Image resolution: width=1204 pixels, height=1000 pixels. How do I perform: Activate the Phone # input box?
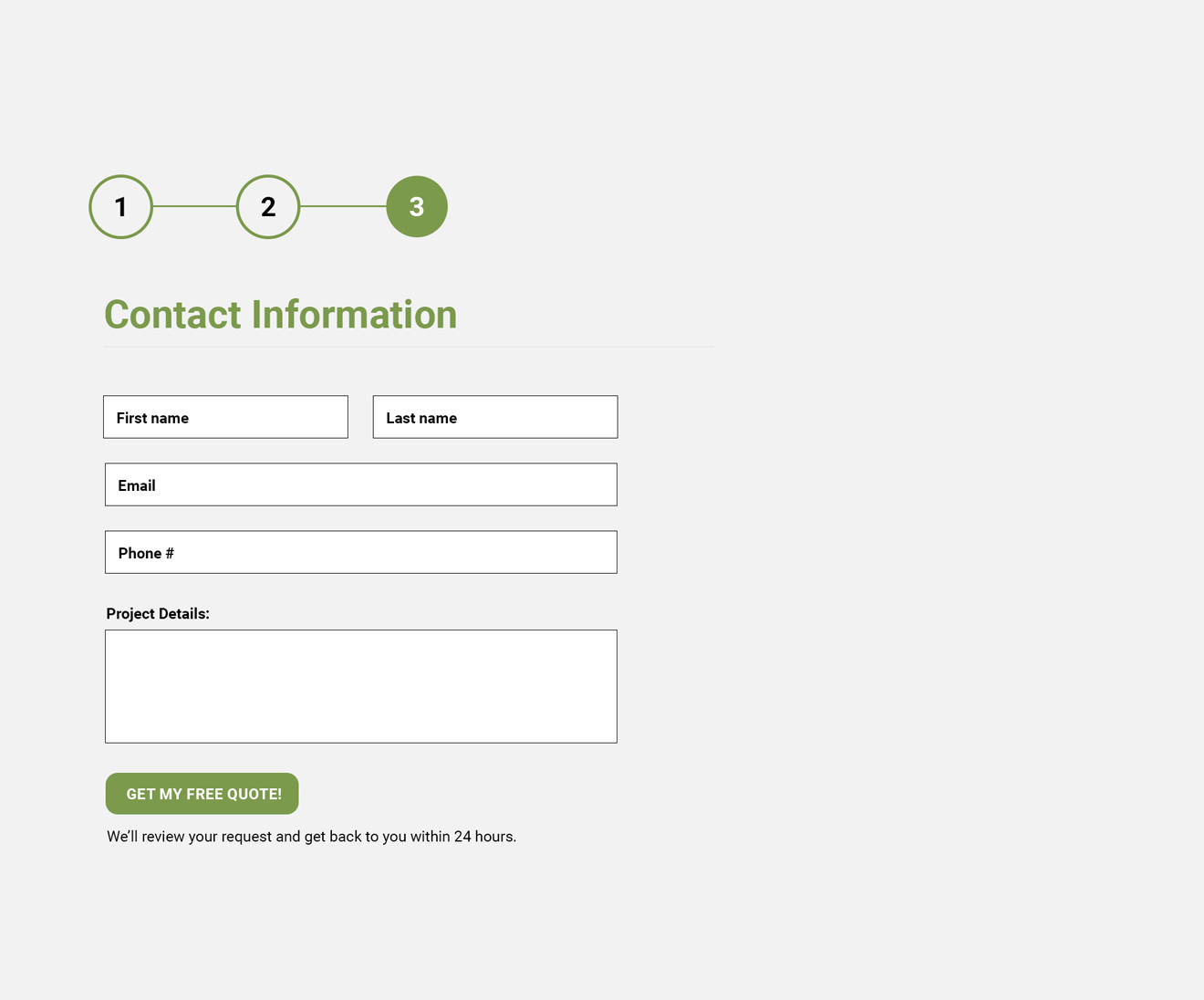(x=361, y=552)
